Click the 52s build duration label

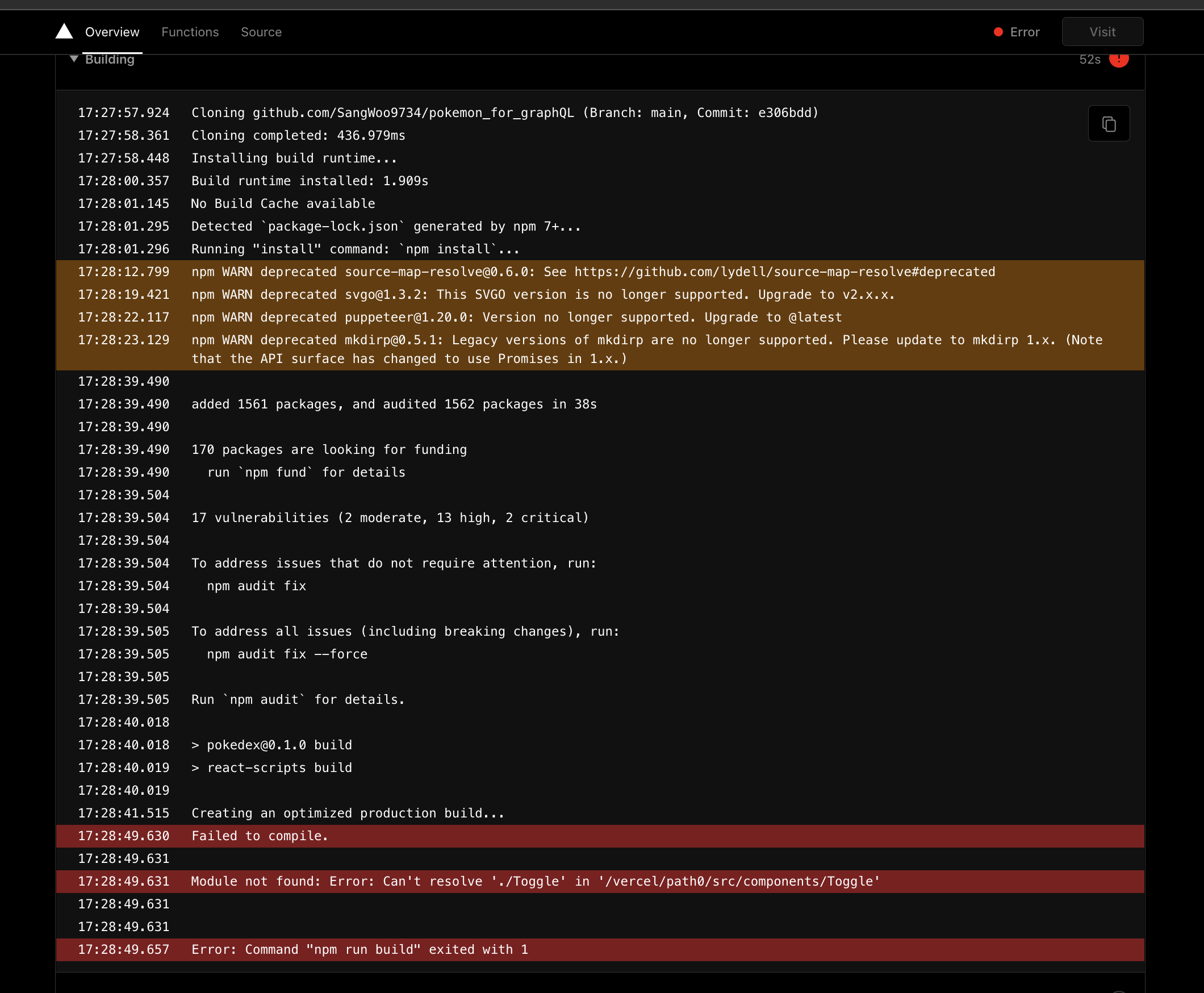coord(1089,60)
